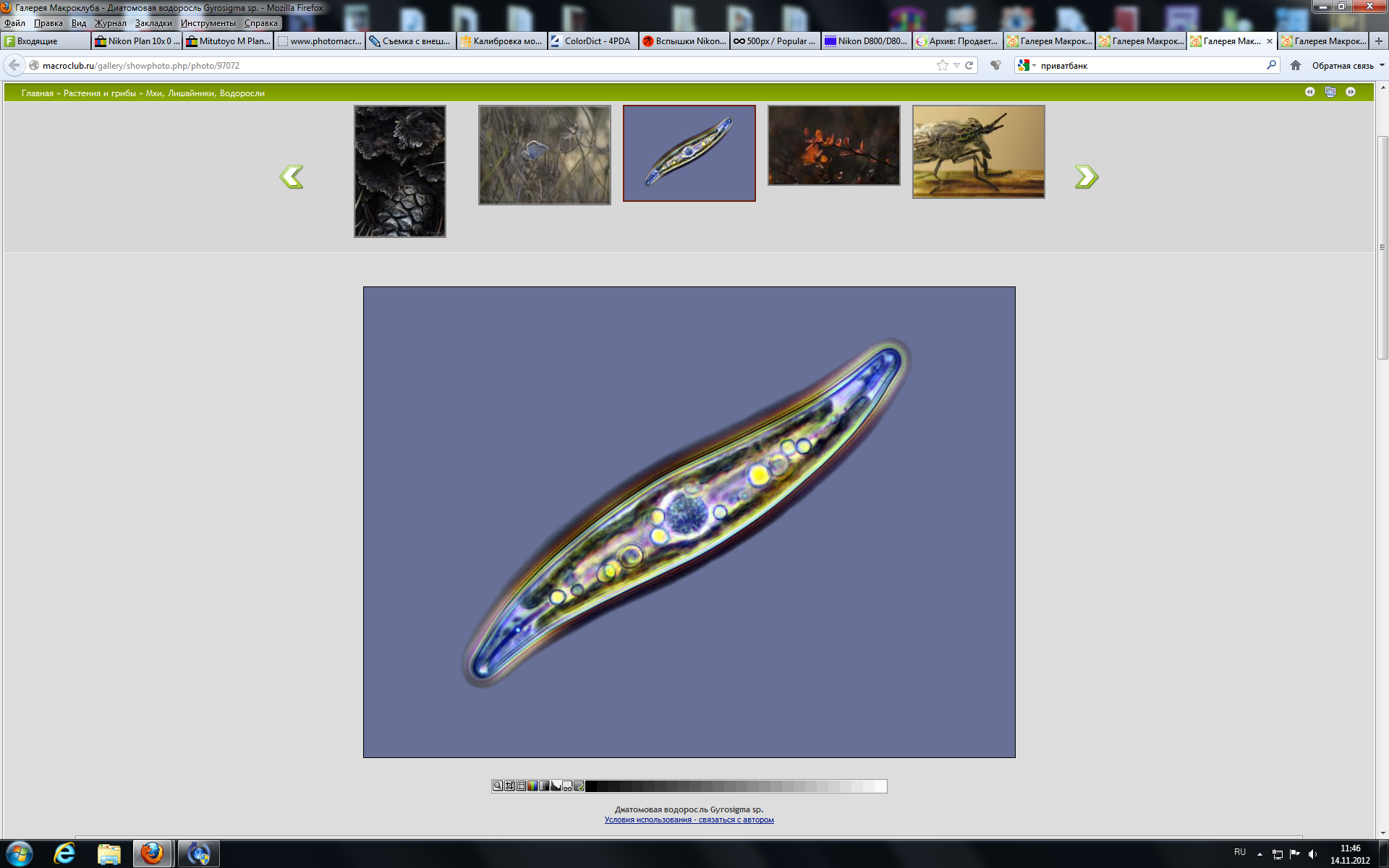
Task: Open the Закладки menu
Action: [153, 23]
